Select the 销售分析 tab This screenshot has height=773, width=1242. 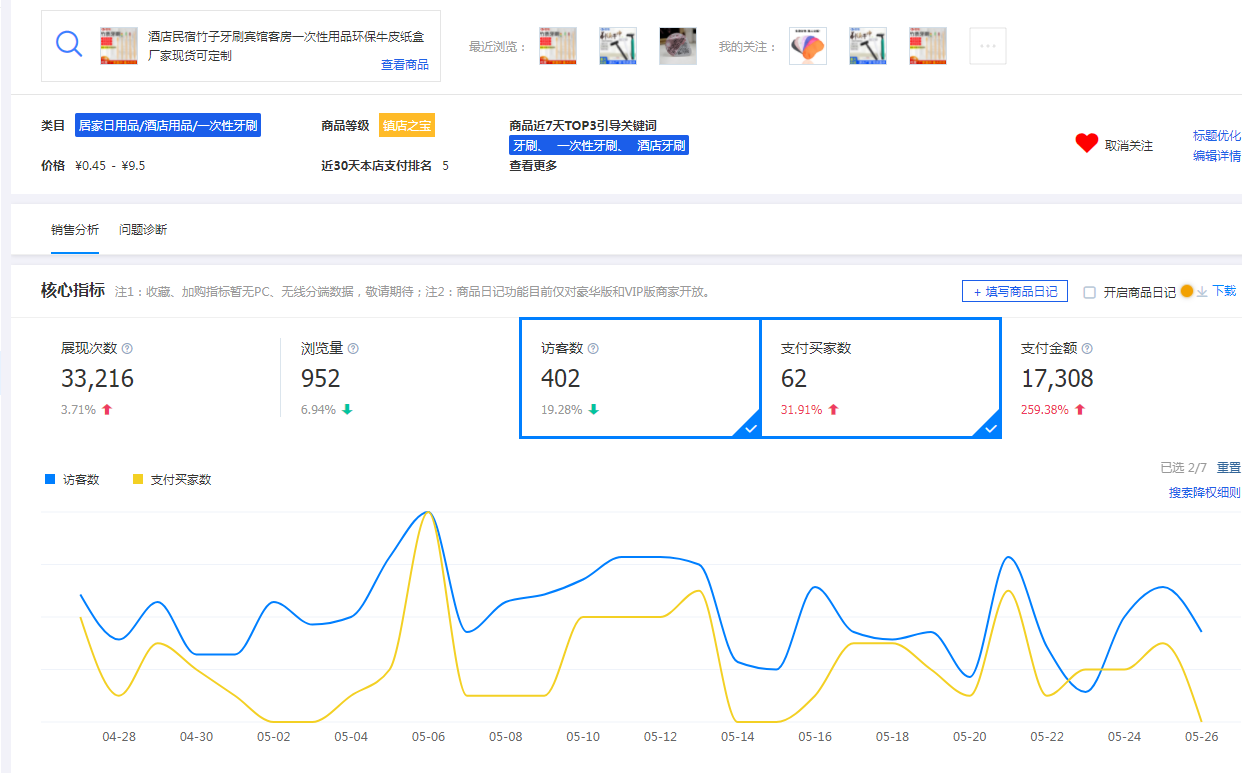tap(75, 230)
